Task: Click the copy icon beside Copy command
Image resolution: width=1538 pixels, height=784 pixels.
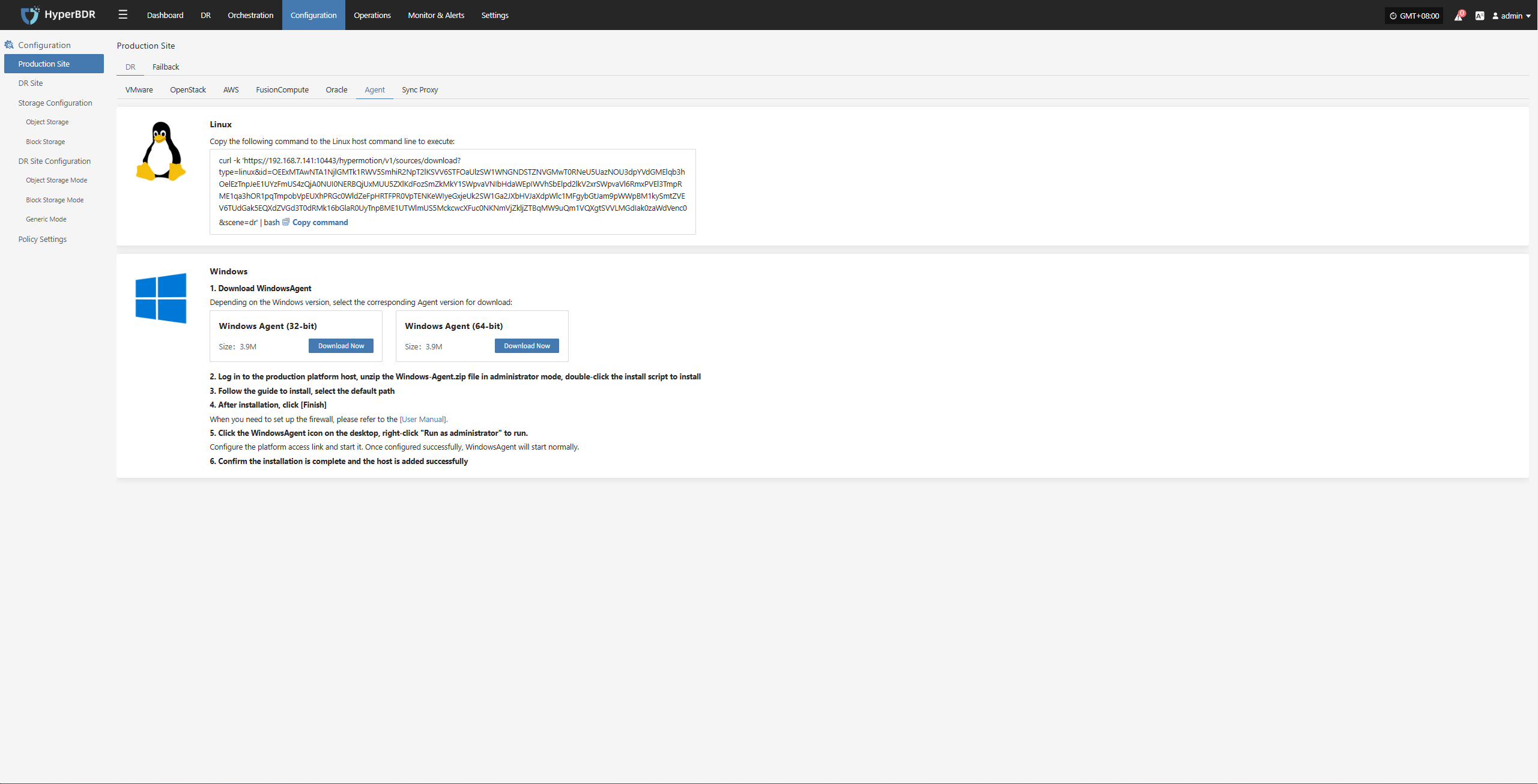Action: coord(286,222)
